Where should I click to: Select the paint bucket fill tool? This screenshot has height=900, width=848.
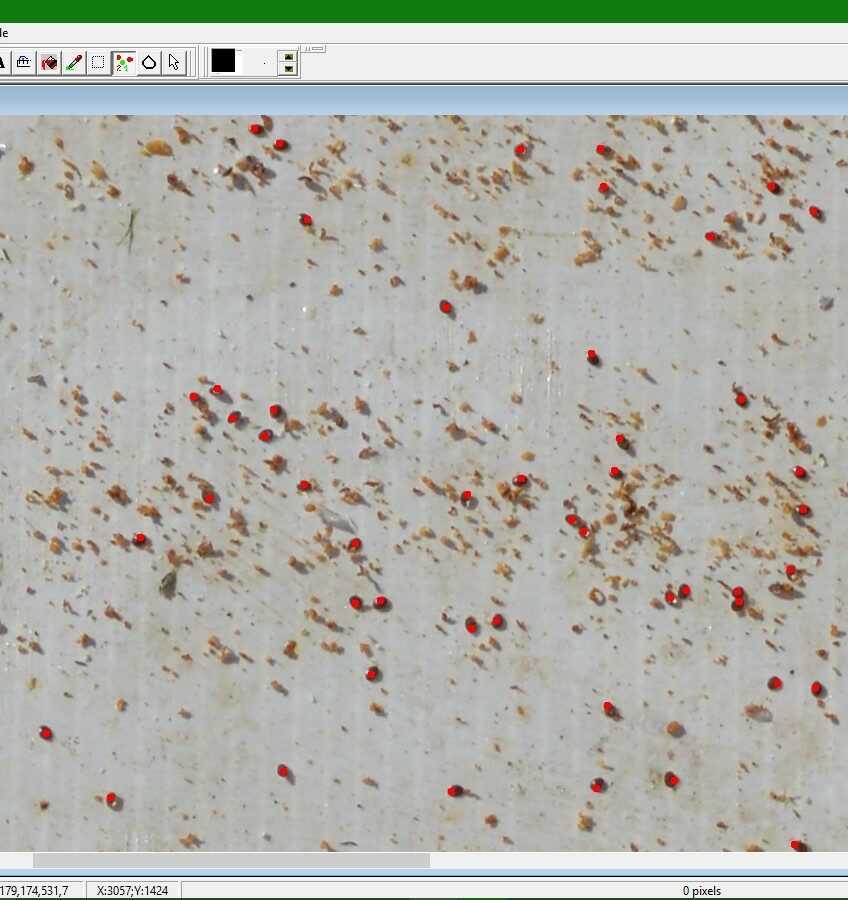click(48, 63)
